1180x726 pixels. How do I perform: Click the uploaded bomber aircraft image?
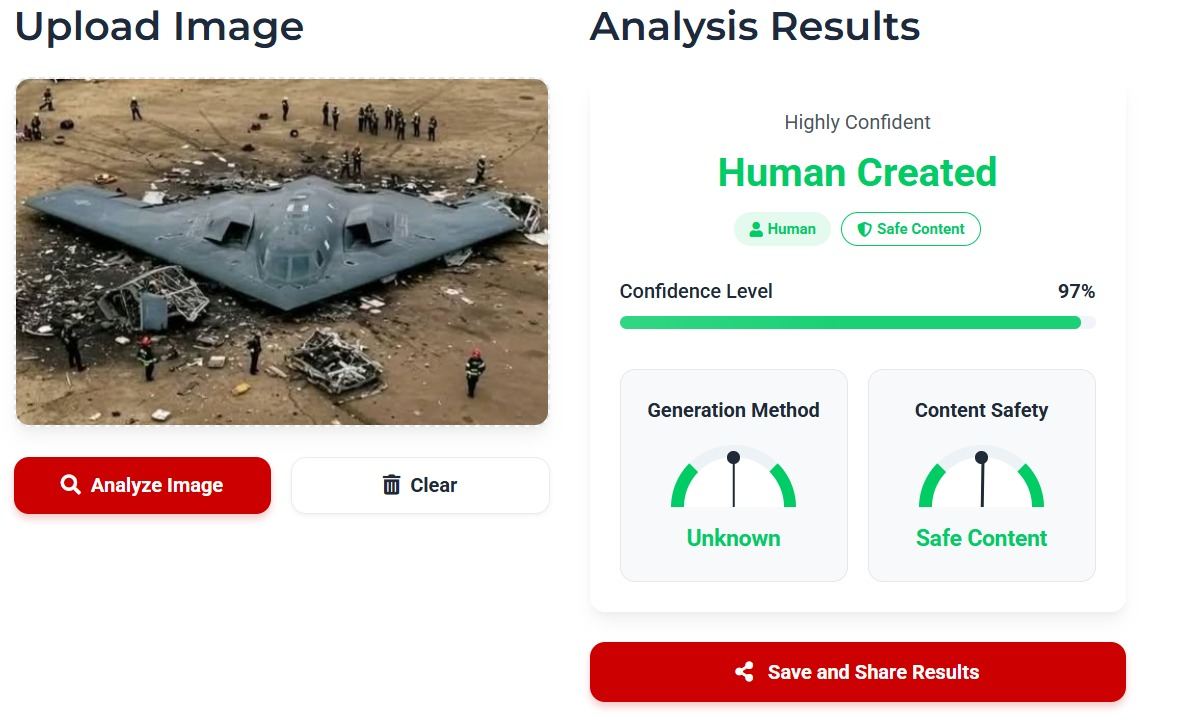[281, 252]
